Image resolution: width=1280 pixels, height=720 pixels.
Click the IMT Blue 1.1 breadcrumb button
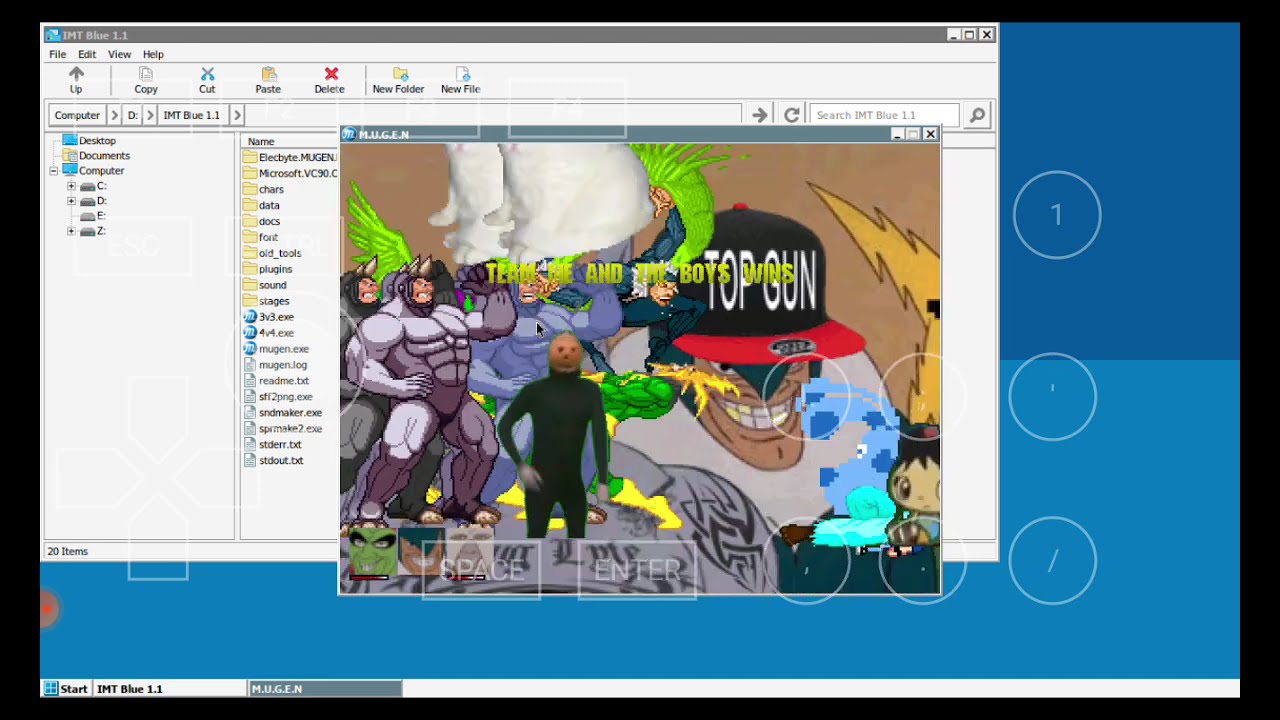[192, 115]
